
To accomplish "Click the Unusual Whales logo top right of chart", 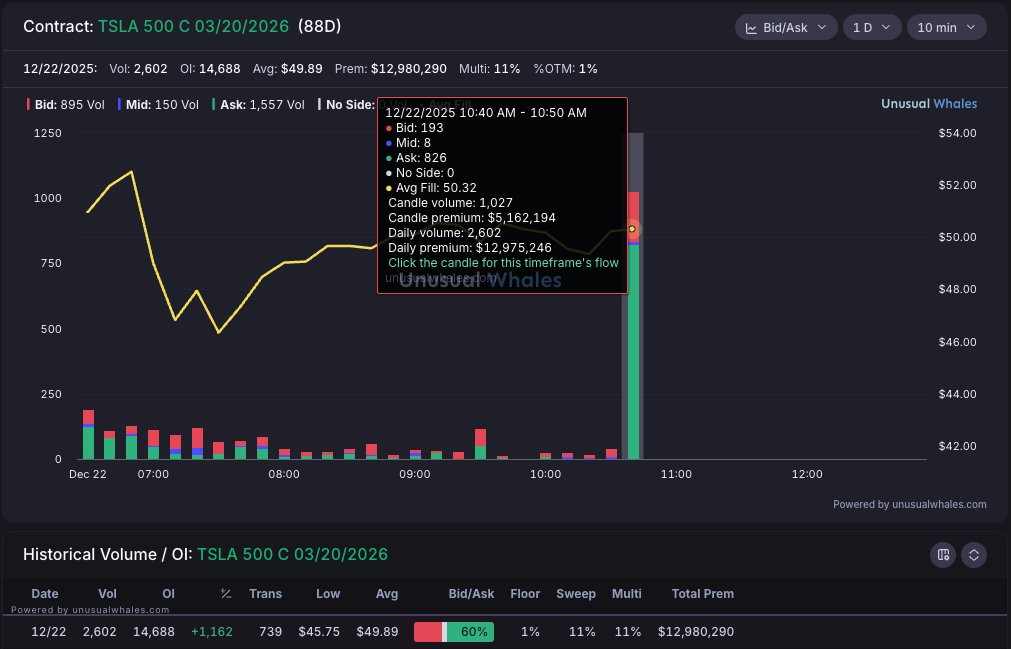I will click(929, 104).
